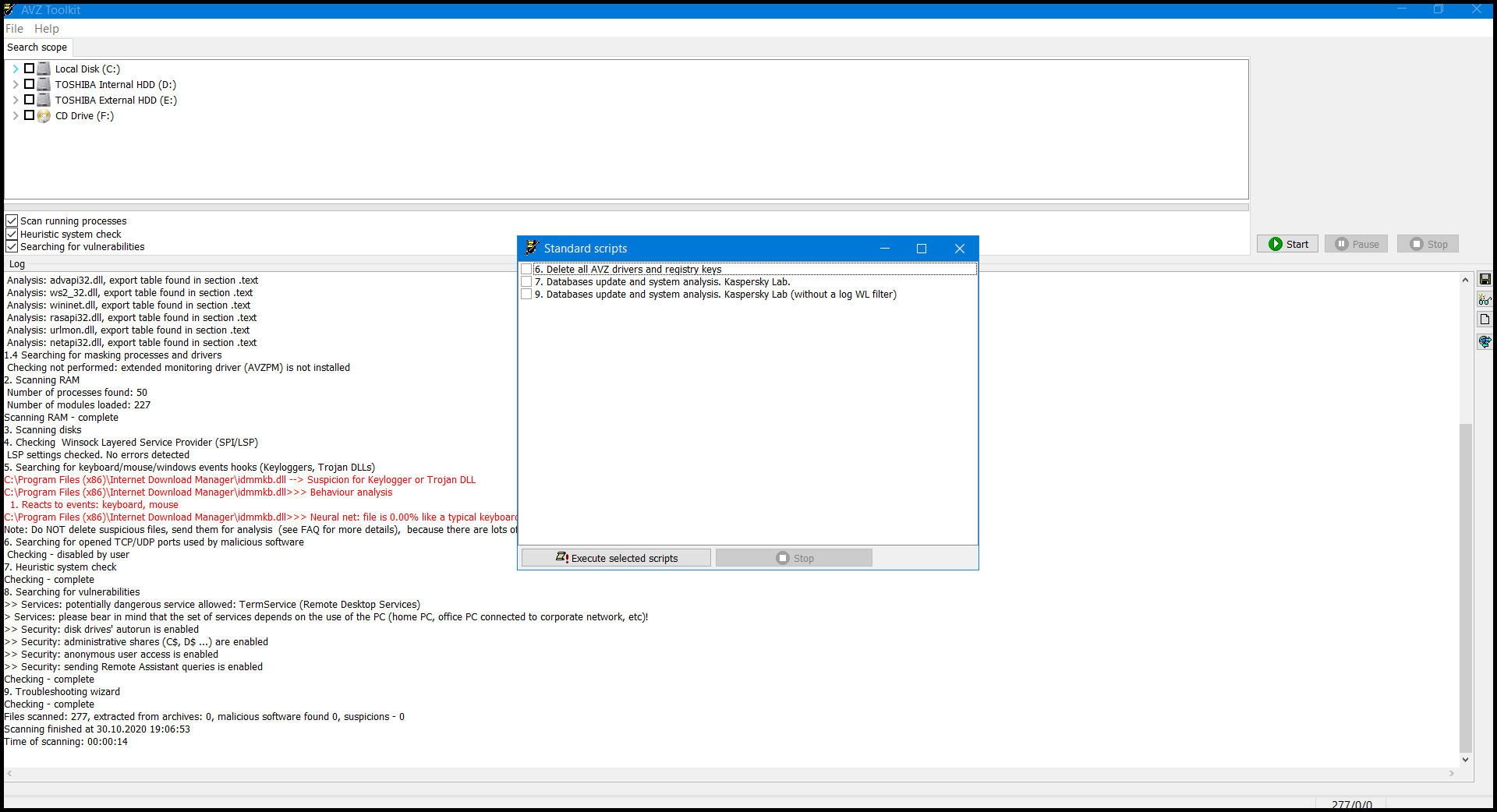Open the File menu

tap(14, 29)
